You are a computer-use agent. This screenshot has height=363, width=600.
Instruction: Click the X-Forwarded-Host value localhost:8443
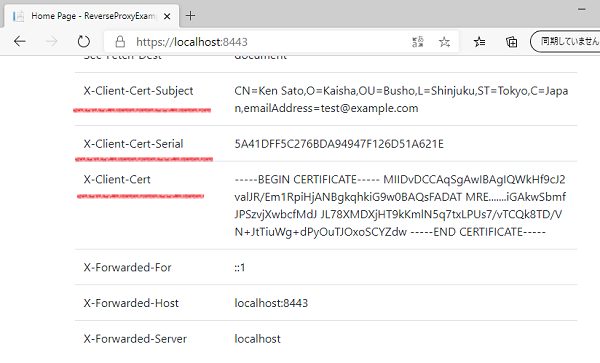(271, 303)
